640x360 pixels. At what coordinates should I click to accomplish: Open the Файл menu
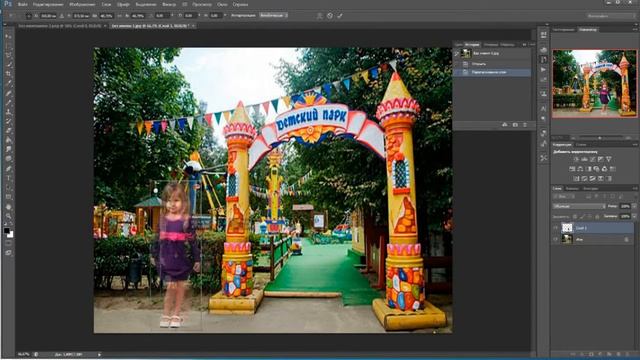point(23,4)
